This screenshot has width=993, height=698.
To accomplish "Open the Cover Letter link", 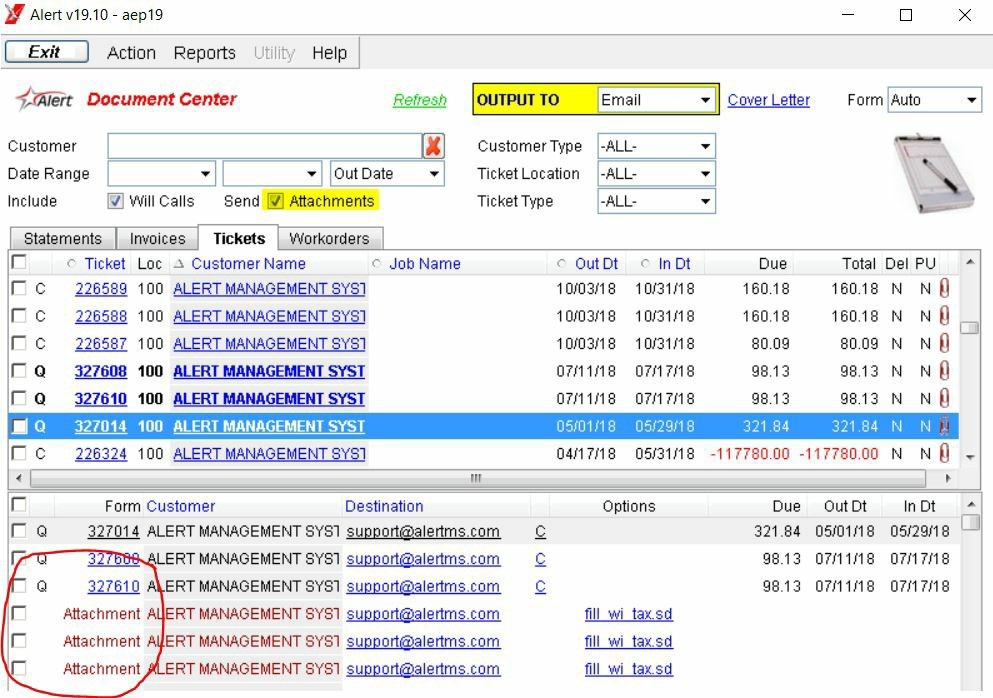I will (768, 100).
